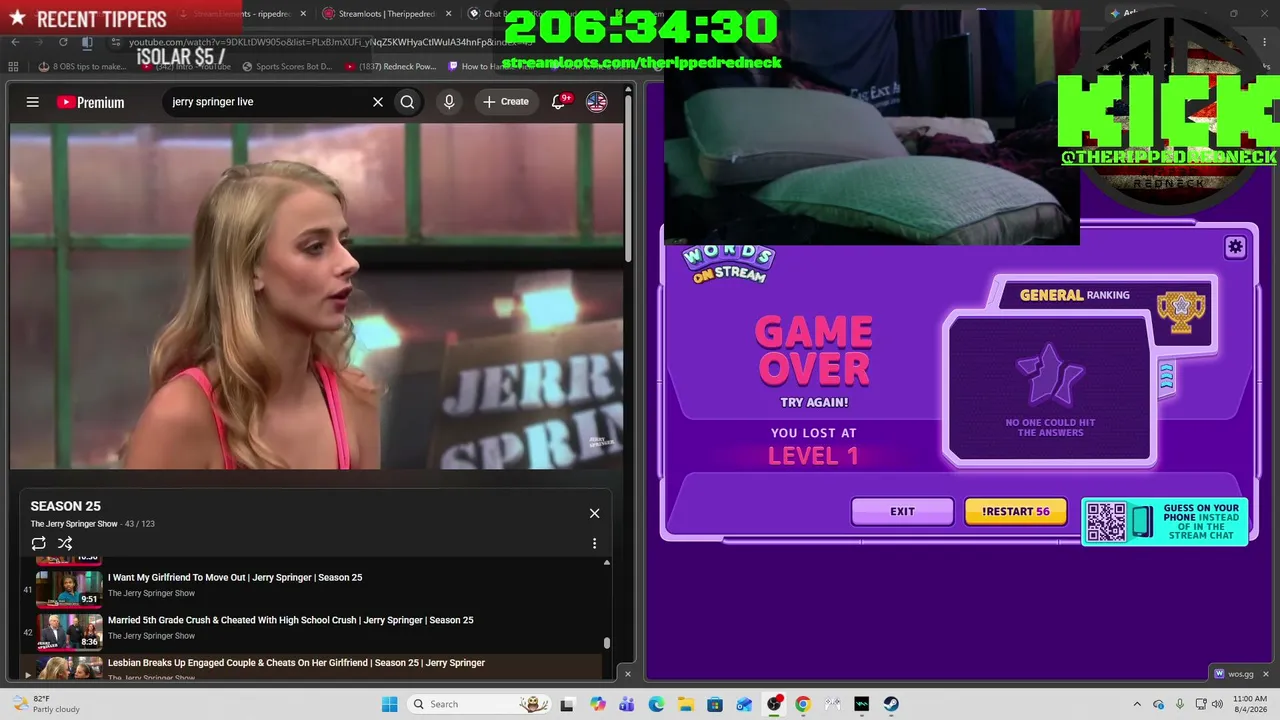This screenshot has width=1280, height=720.
Task: Open Steam from the taskbar
Action: pos(891,704)
